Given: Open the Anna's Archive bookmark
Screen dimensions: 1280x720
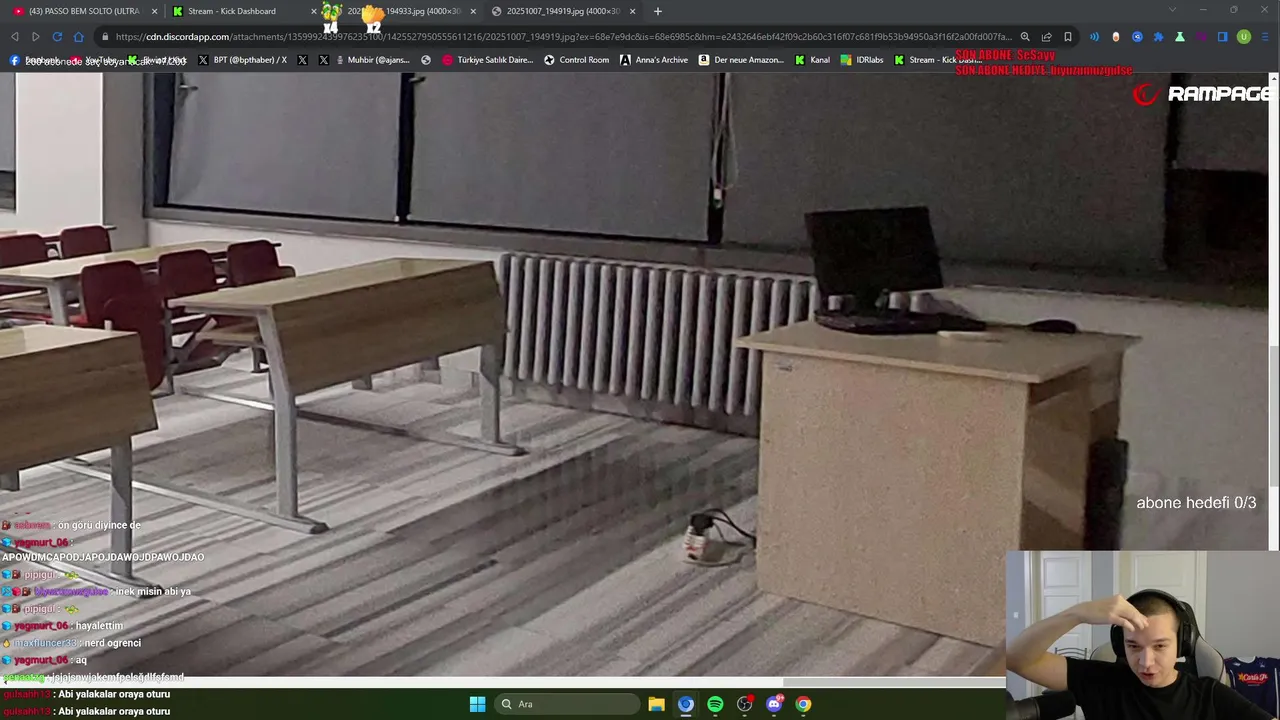Looking at the screenshot, I should pyautogui.click(x=654, y=60).
